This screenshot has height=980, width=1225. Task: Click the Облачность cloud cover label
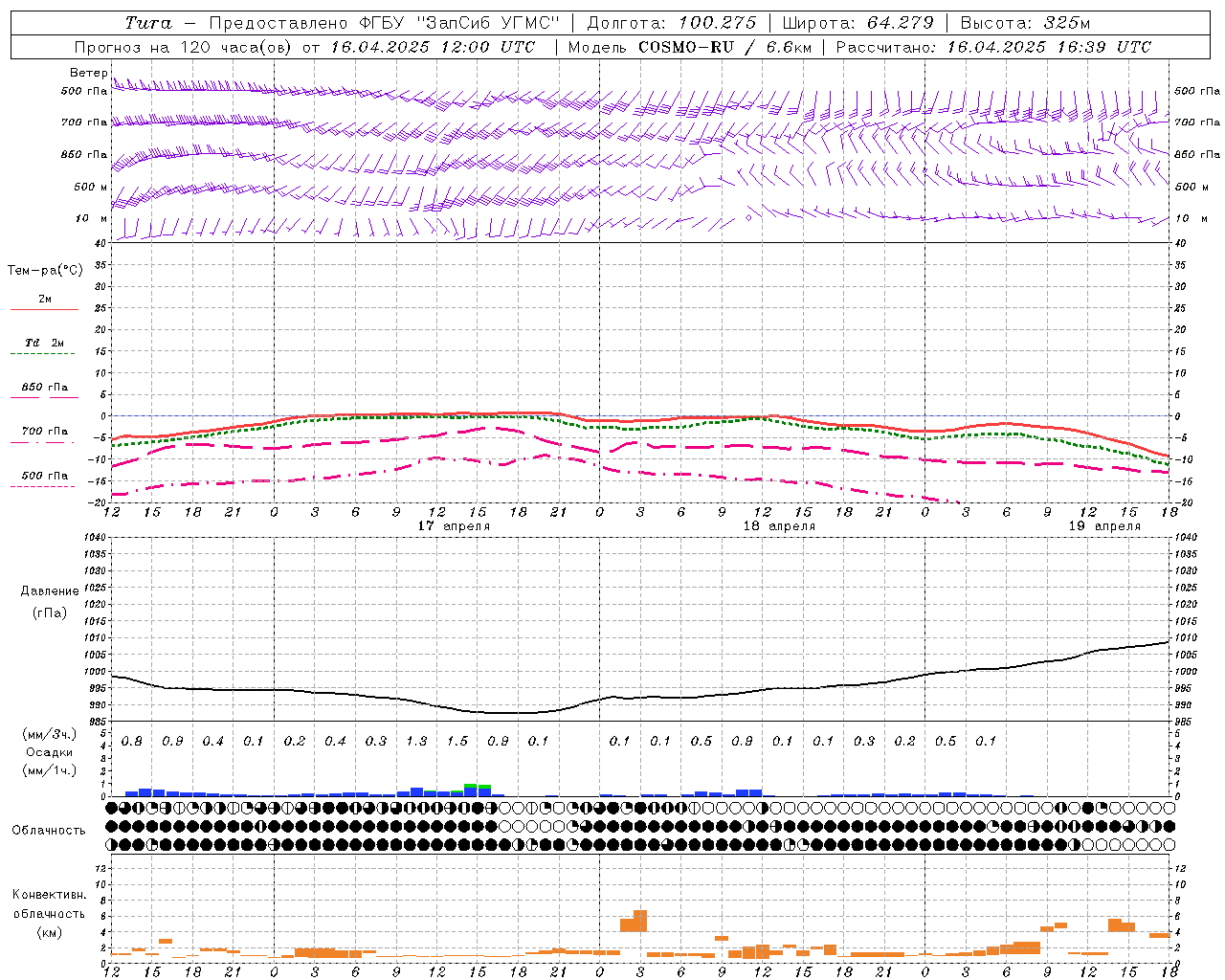click(49, 831)
